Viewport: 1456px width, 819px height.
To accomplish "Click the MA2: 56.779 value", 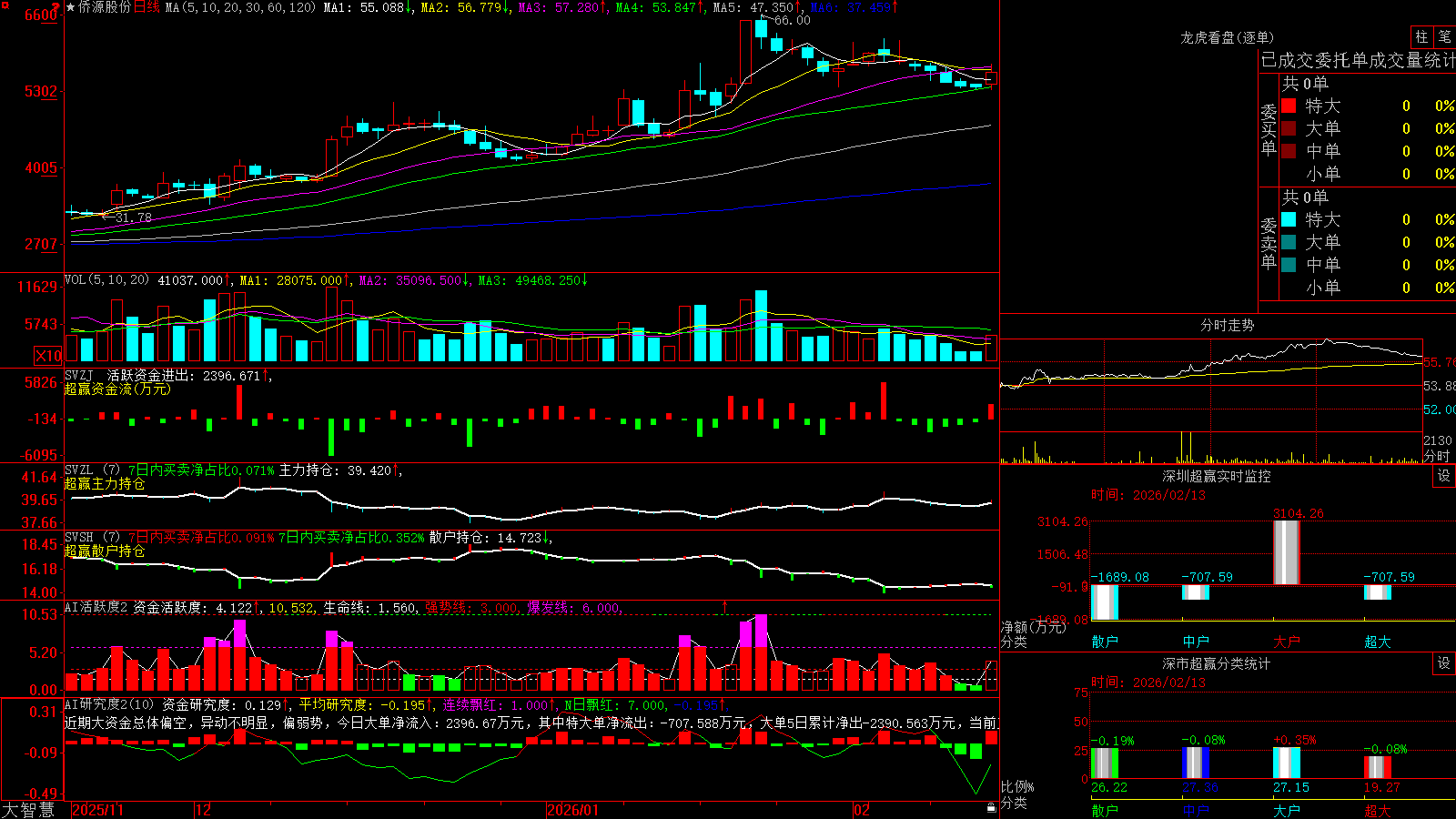I will [x=465, y=7].
